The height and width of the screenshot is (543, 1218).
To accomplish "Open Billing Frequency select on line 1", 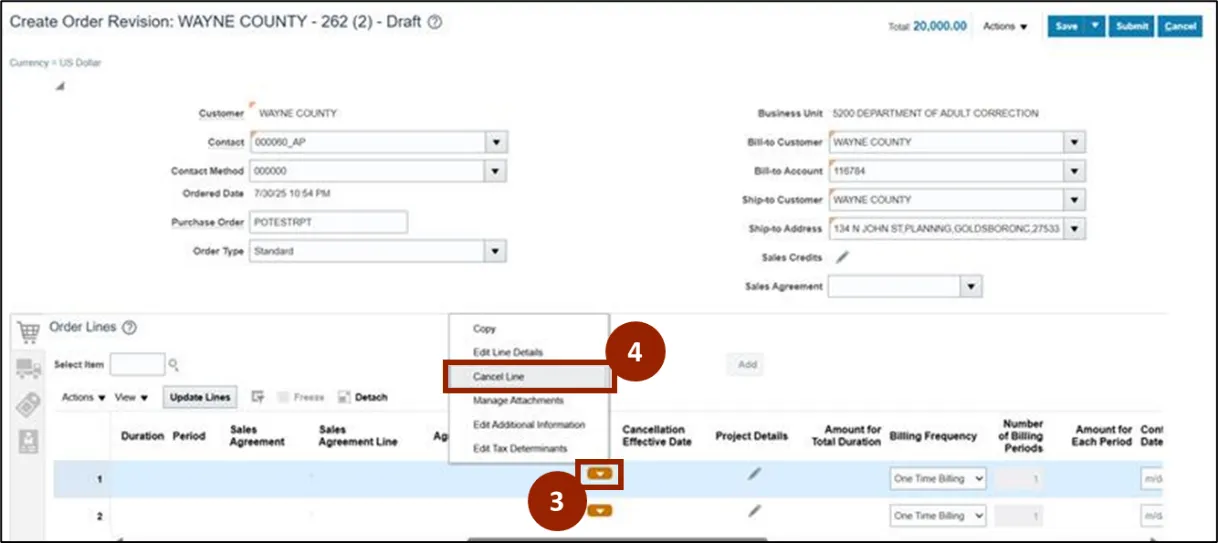I will (938, 479).
